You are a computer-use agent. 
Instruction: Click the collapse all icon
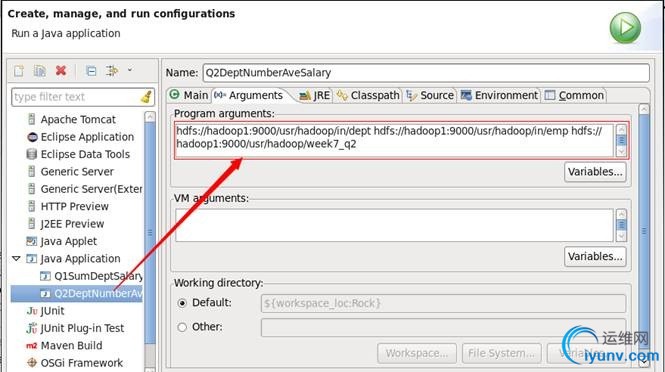[91, 71]
